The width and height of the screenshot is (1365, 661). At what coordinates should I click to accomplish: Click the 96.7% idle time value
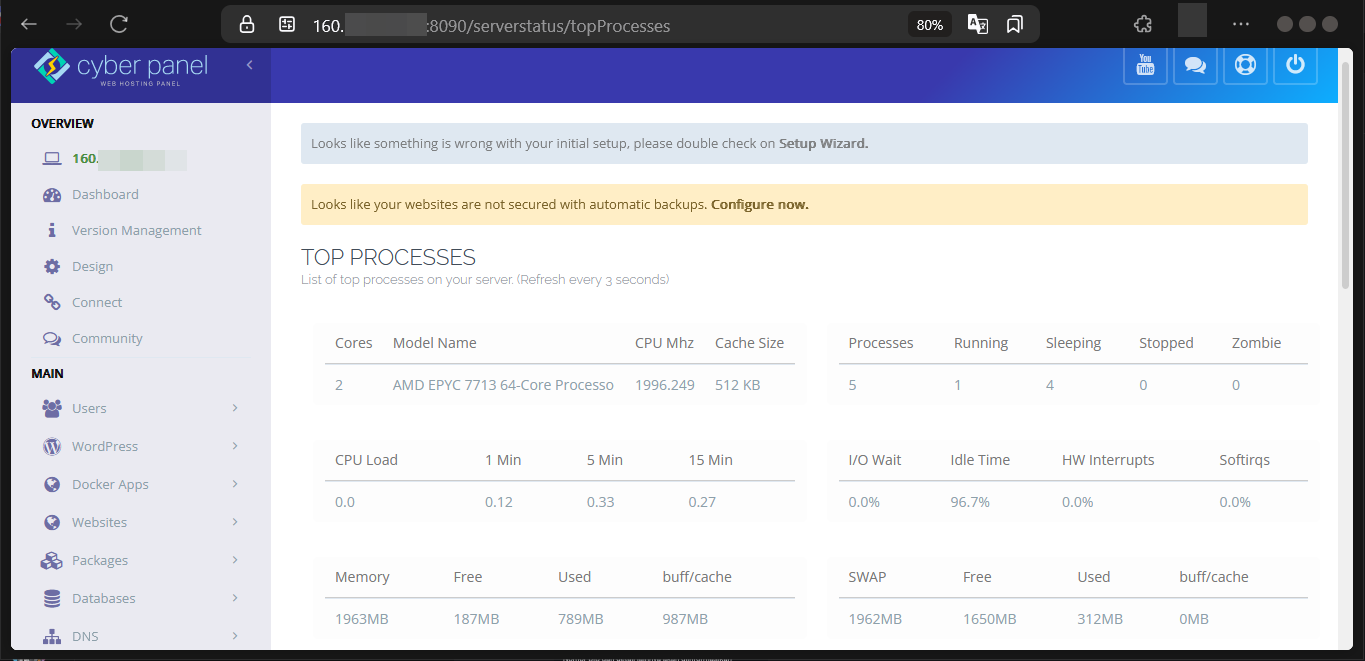(970, 503)
